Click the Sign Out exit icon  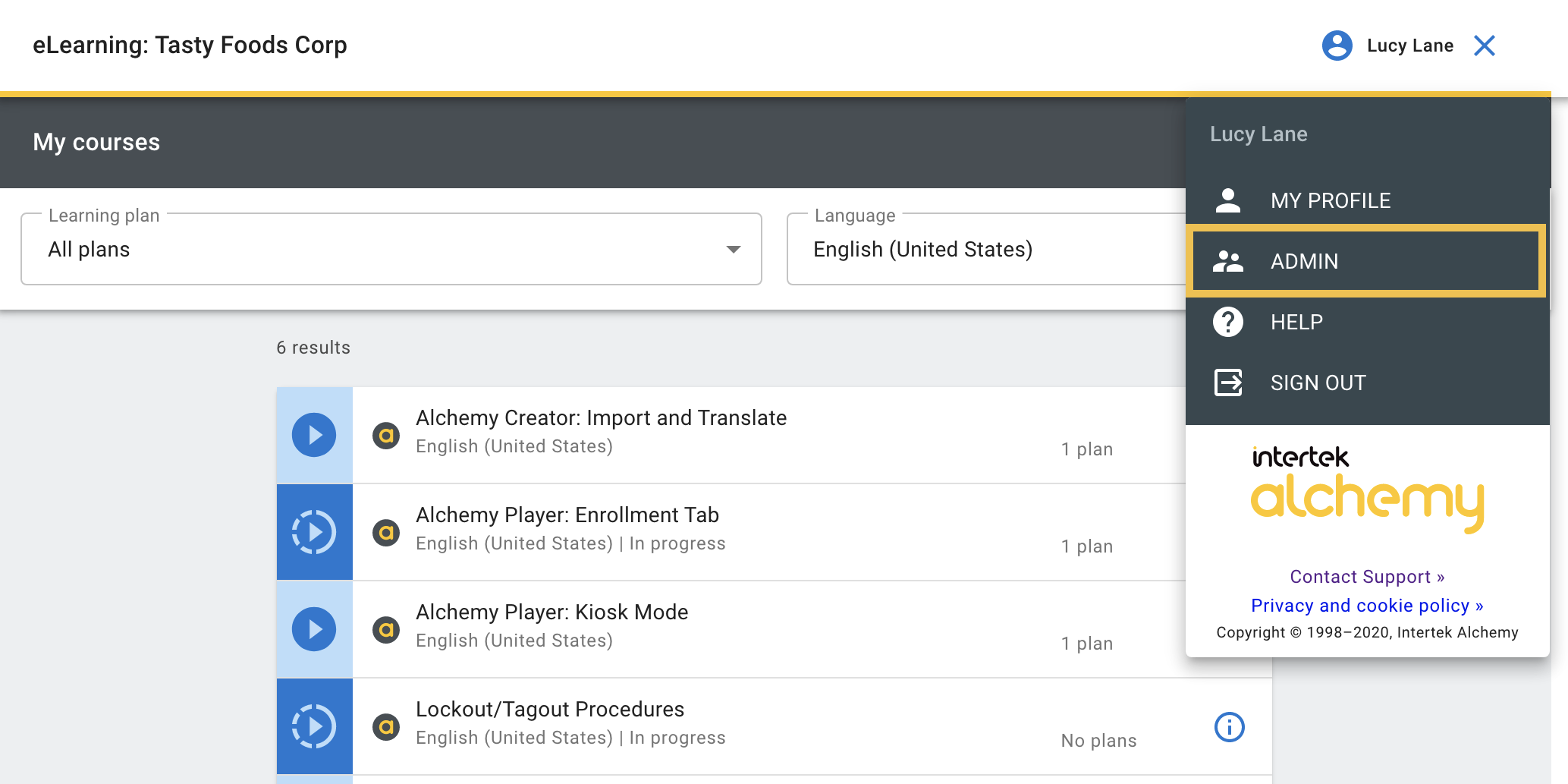pos(1228,383)
